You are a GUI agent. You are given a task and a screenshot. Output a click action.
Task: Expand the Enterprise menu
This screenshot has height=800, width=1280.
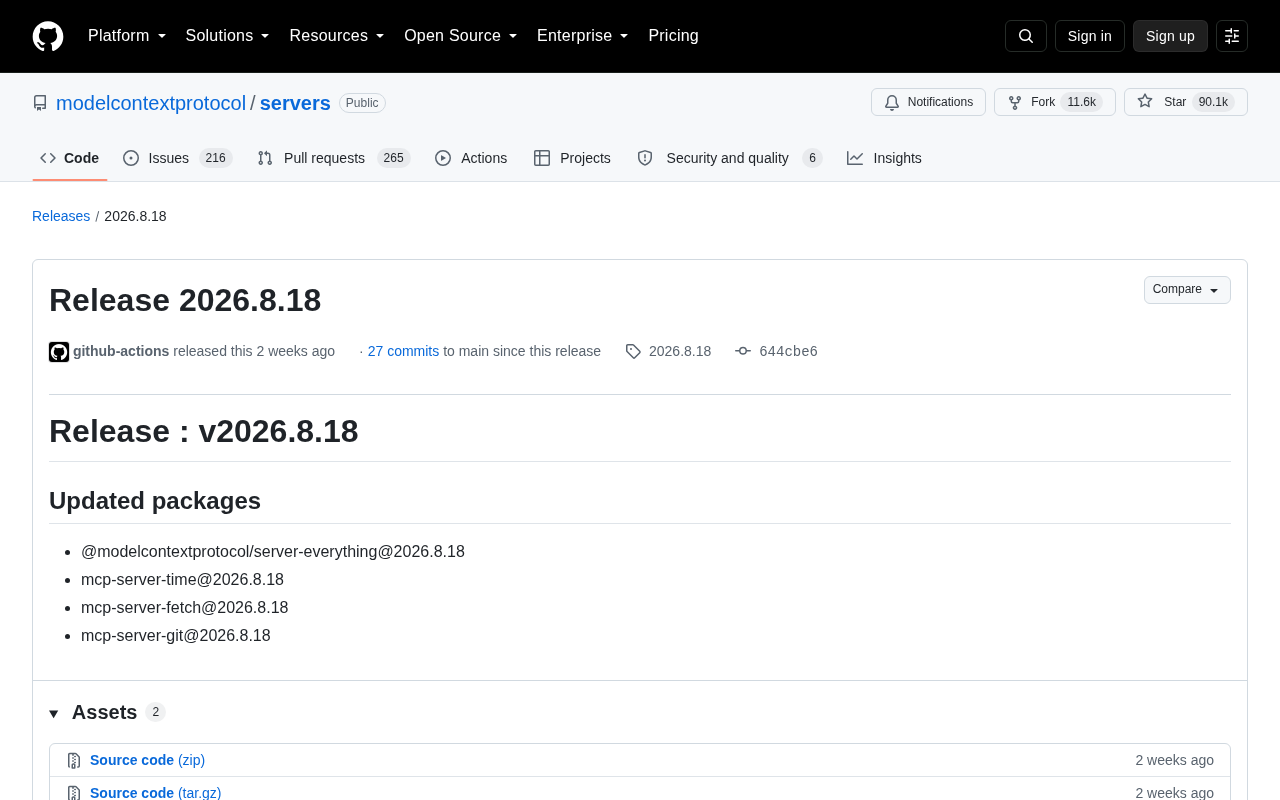pos(583,36)
